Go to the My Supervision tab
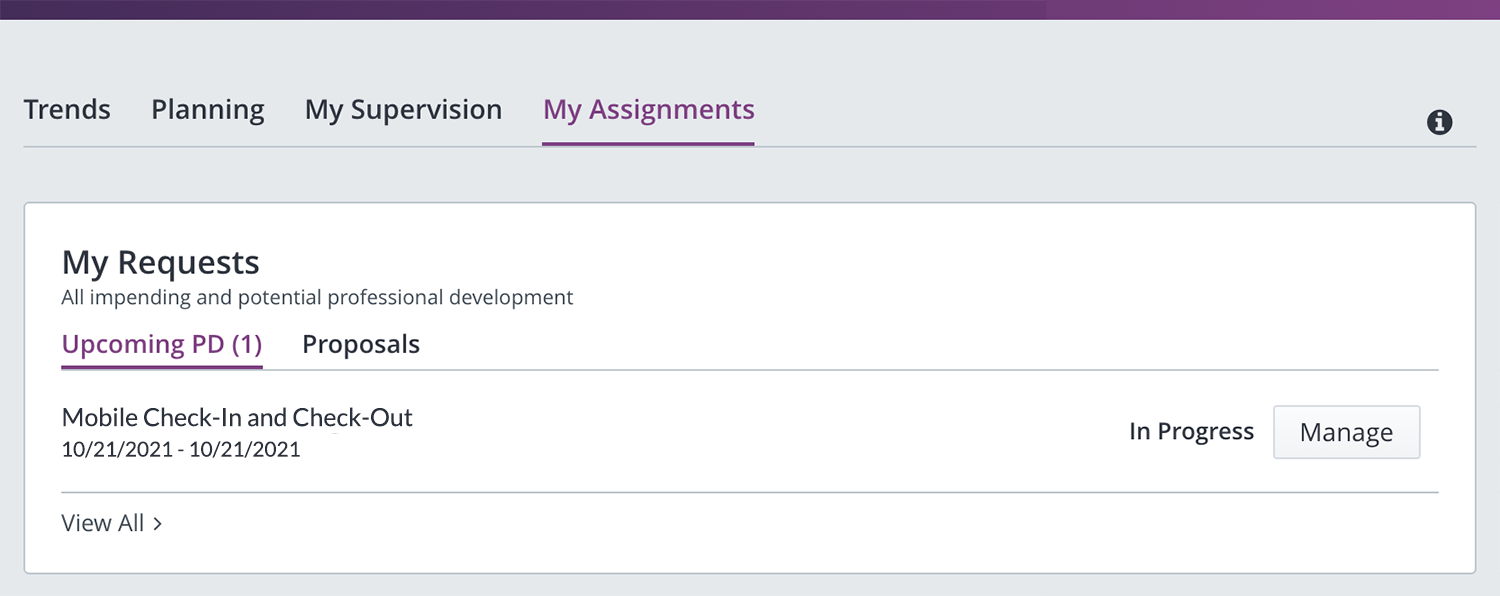The image size is (1500, 596). [403, 110]
